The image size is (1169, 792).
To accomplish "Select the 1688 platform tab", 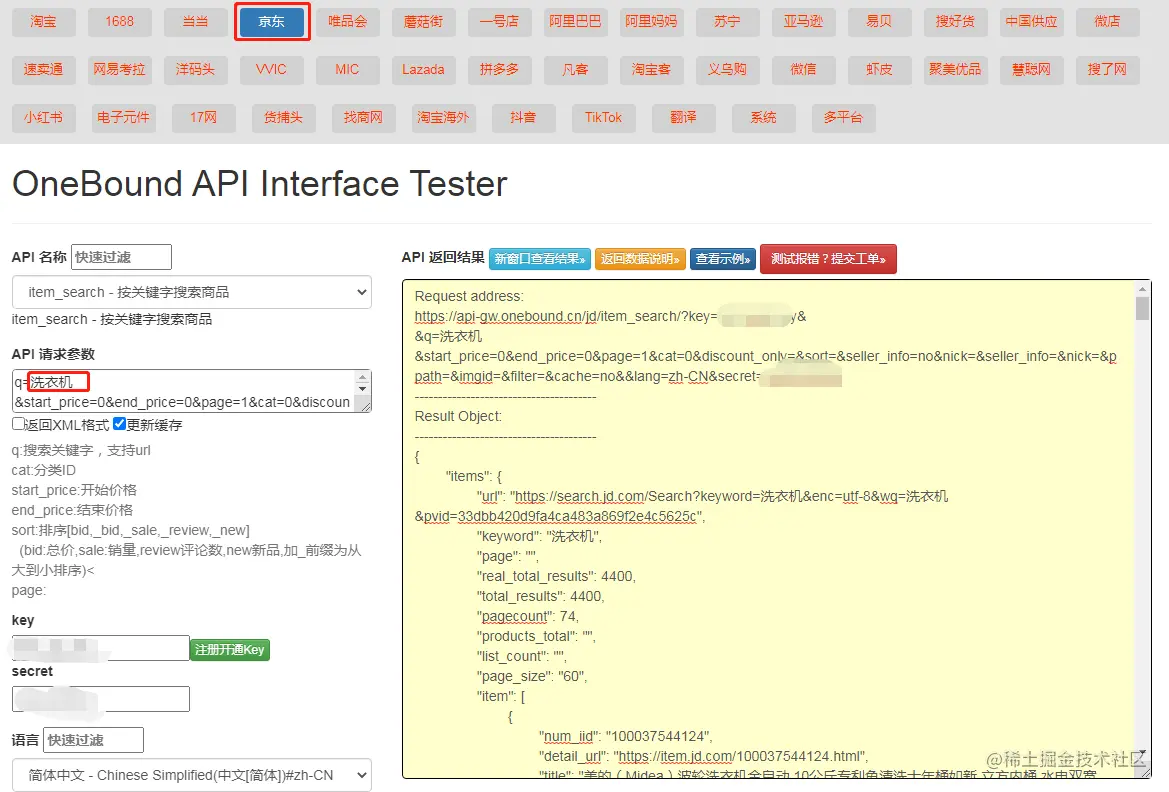I will [x=119, y=22].
